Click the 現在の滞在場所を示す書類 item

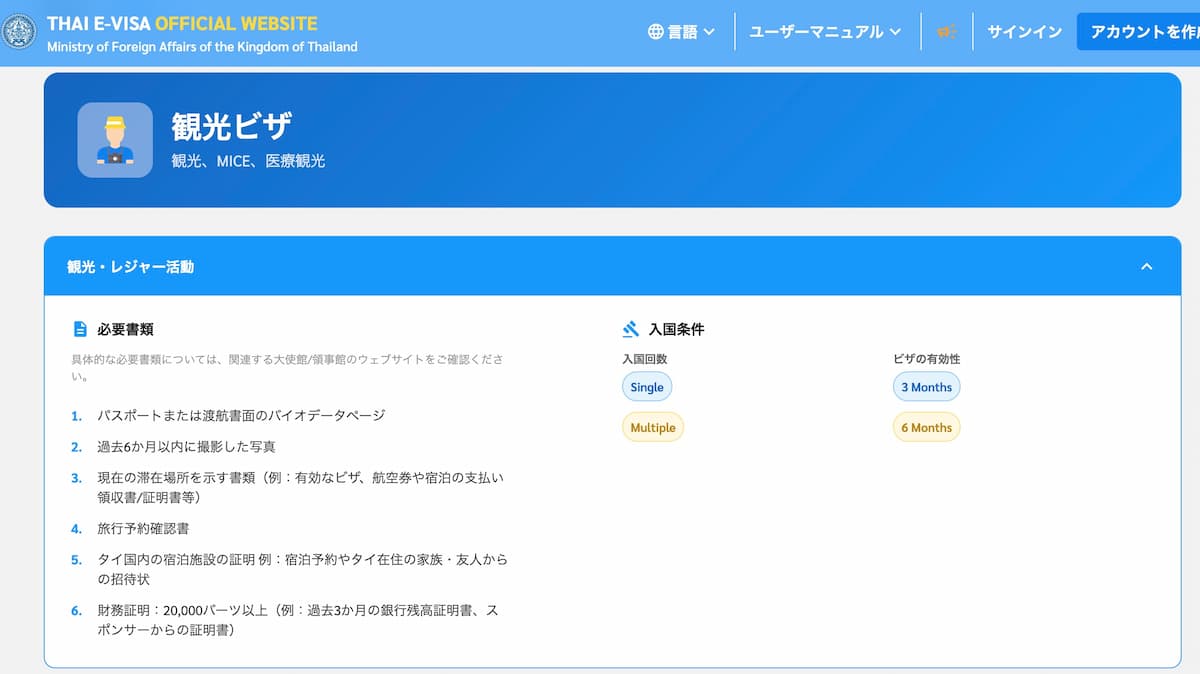click(x=300, y=487)
